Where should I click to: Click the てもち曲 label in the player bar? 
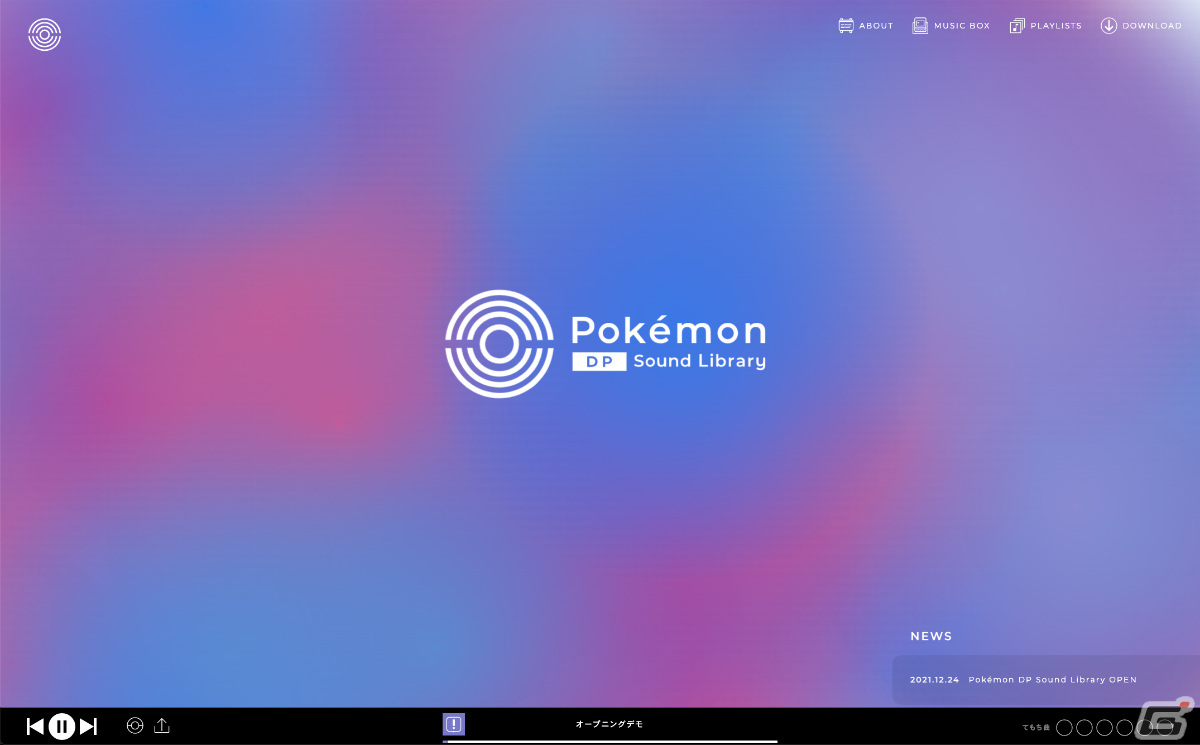coord(1036,727)
